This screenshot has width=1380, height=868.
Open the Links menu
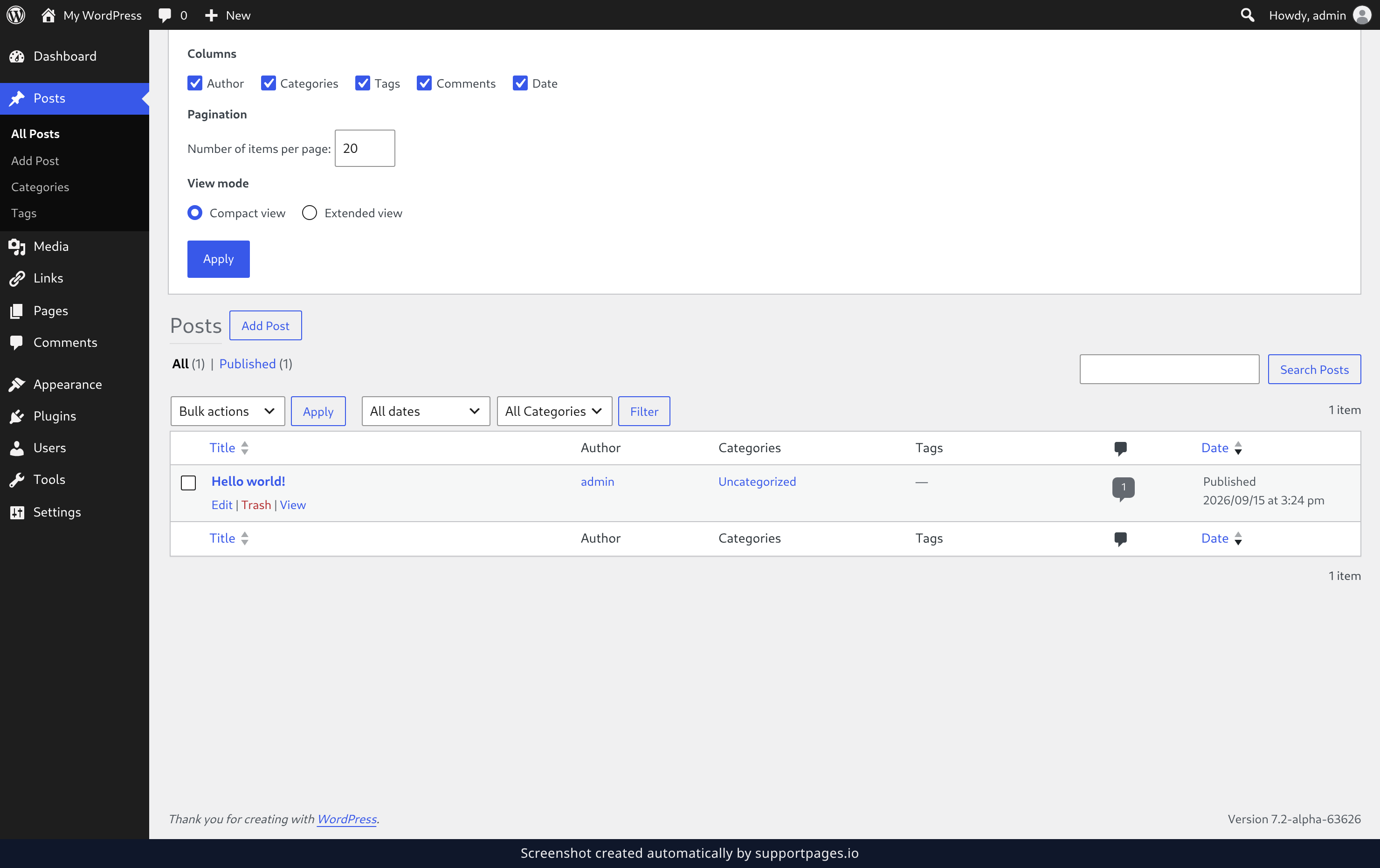click(x=75, y=278)
